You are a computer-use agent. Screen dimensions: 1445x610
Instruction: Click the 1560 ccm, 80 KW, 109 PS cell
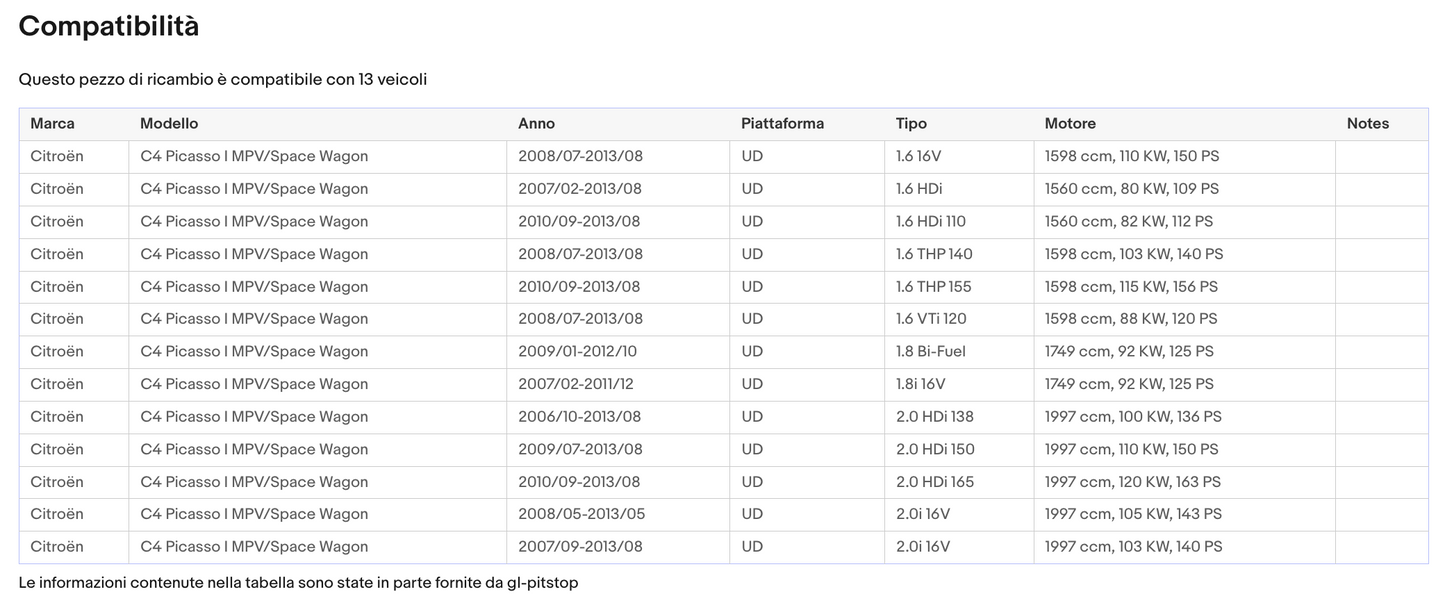1131,189
